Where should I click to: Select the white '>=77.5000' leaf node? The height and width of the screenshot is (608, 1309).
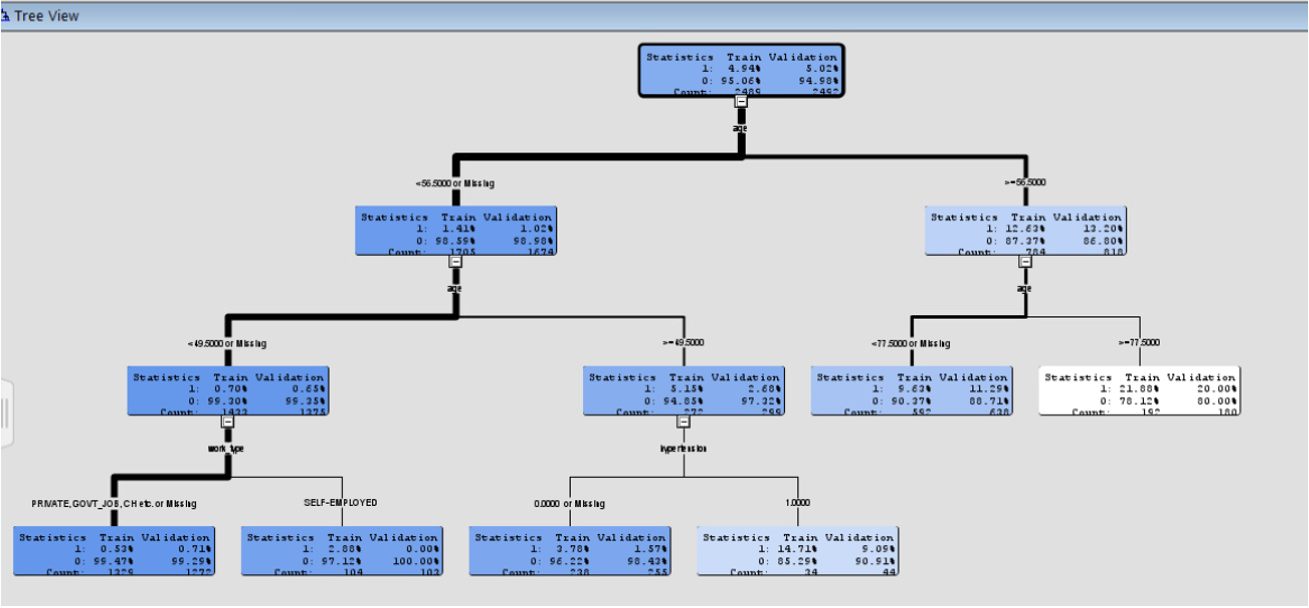point(1140,390)
